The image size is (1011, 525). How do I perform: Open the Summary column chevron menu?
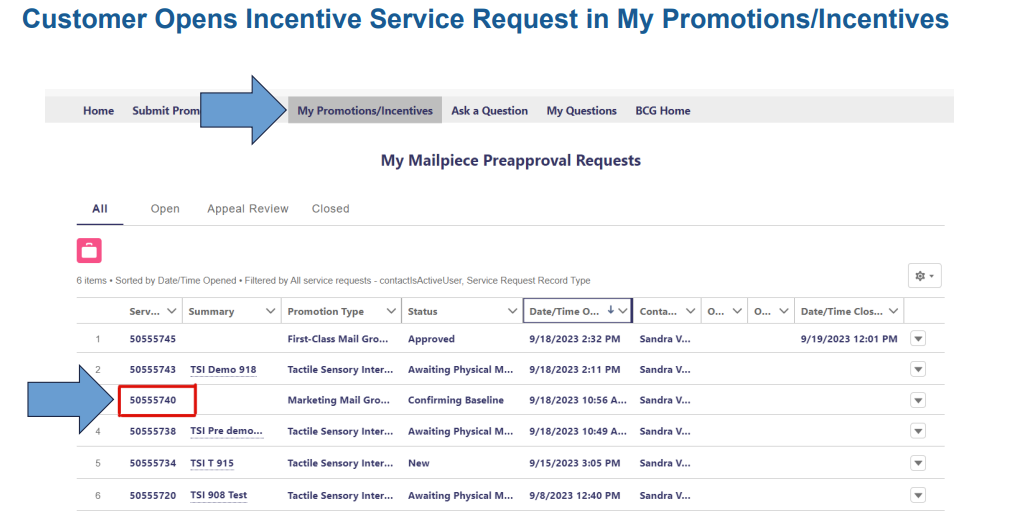pyautogui.click(x=270, y=312)
